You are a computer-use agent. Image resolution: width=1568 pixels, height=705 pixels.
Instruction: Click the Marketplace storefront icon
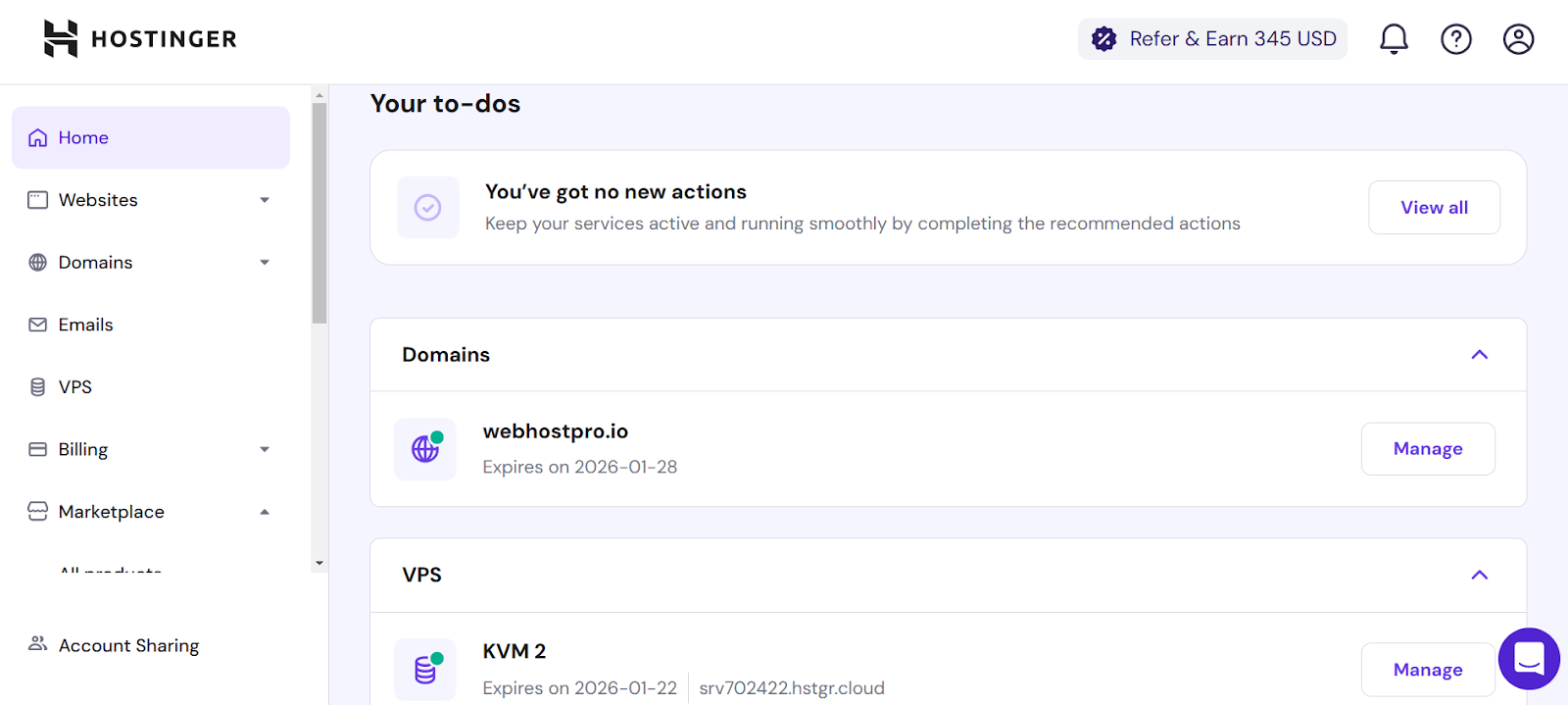[x=37, y=512]
